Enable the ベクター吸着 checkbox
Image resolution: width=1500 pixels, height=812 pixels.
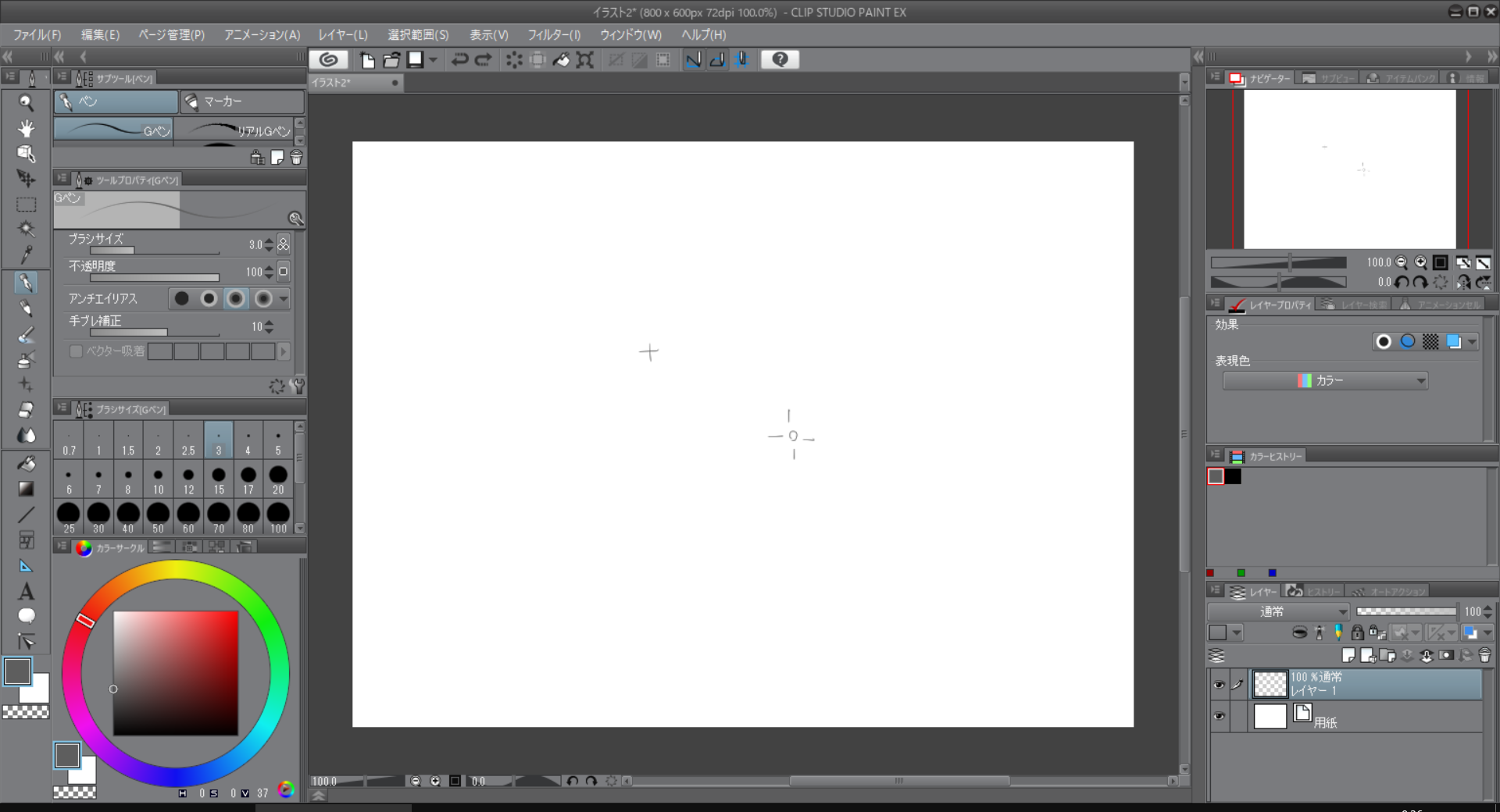76,351
